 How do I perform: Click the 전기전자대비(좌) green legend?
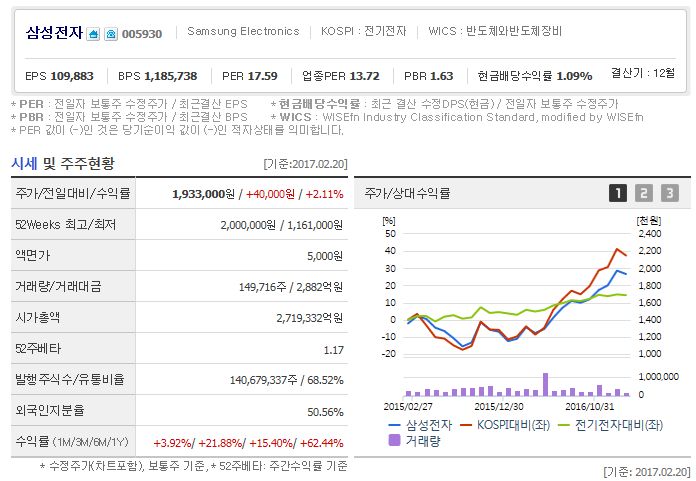coord(610,425)
